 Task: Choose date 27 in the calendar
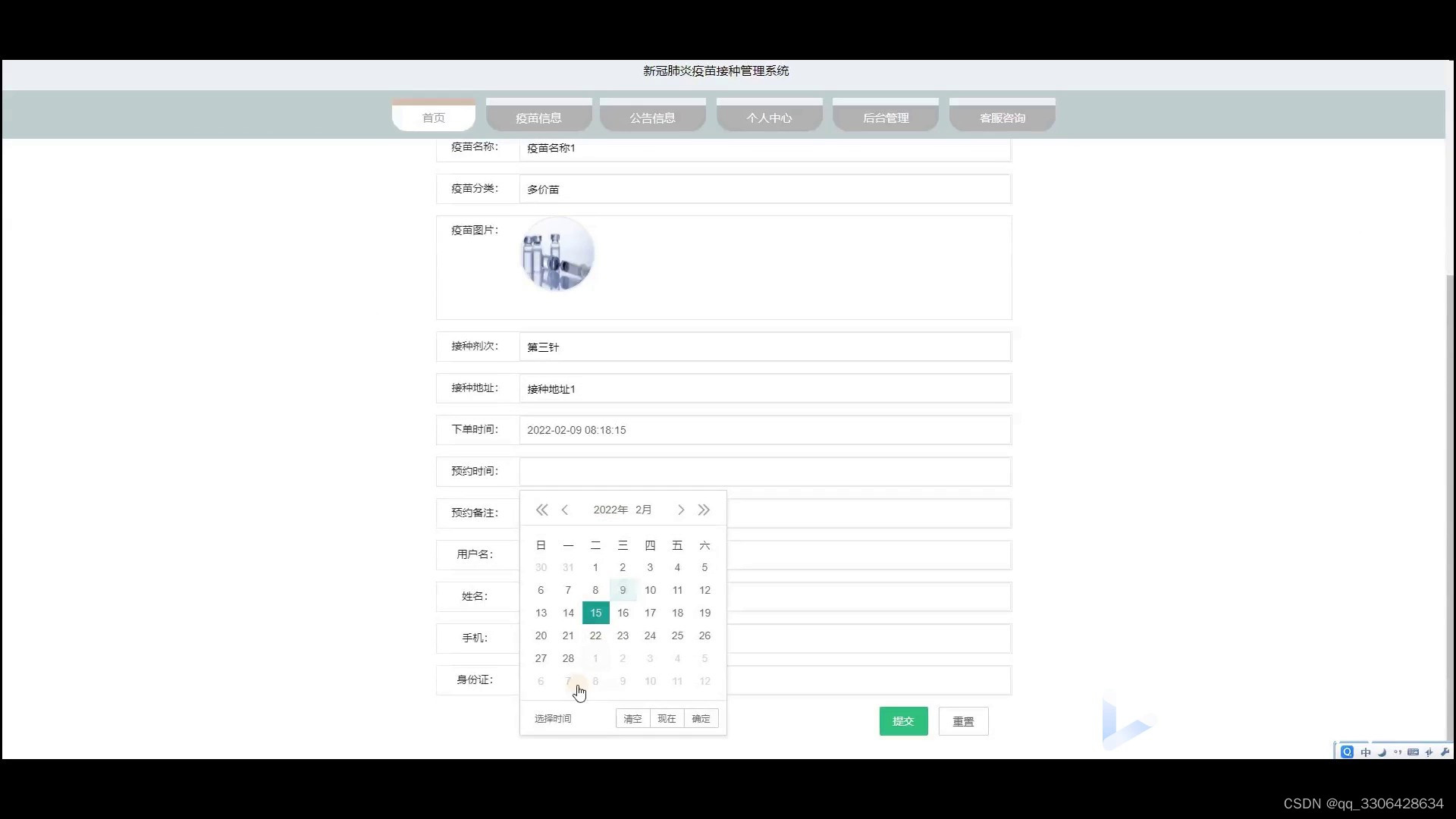click(x=541, y=658)
